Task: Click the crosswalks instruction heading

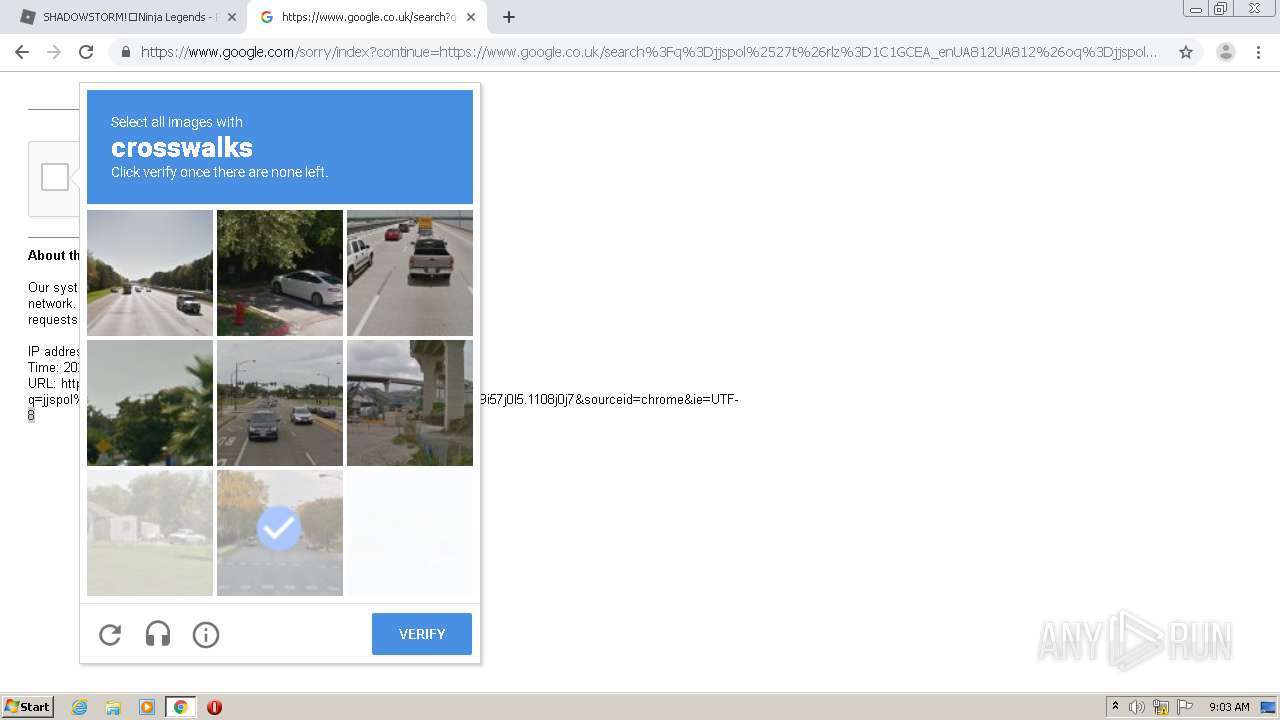Action: (x=182, y=147)
